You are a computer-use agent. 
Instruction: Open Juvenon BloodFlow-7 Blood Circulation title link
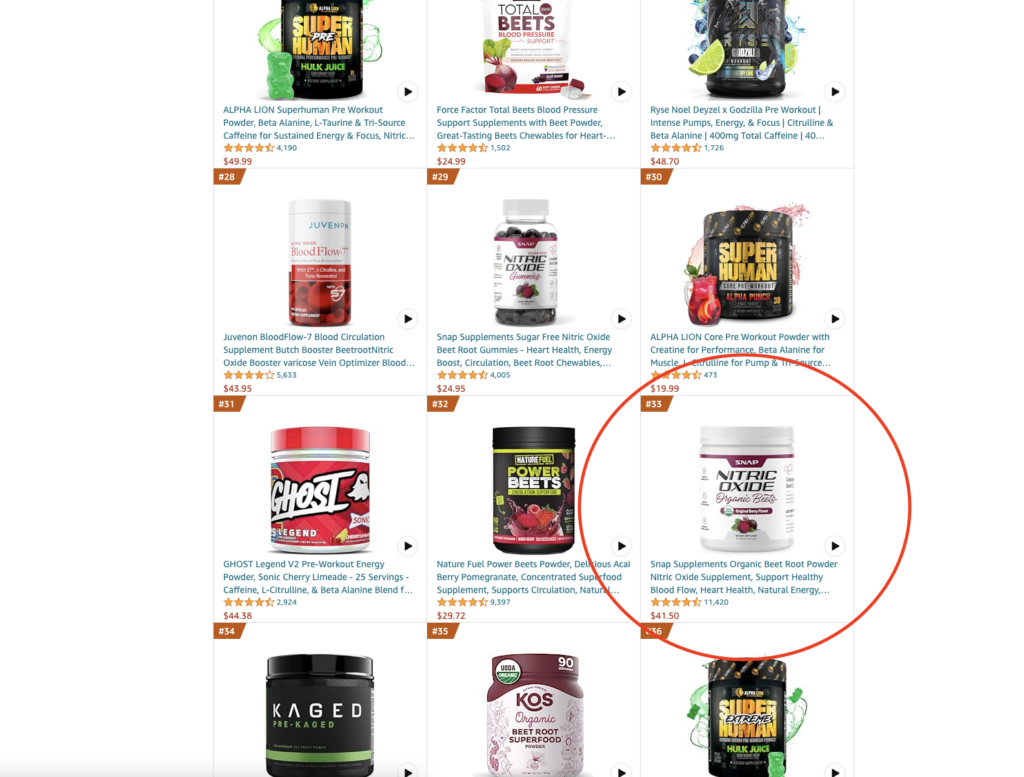click(x=319, y=350)
